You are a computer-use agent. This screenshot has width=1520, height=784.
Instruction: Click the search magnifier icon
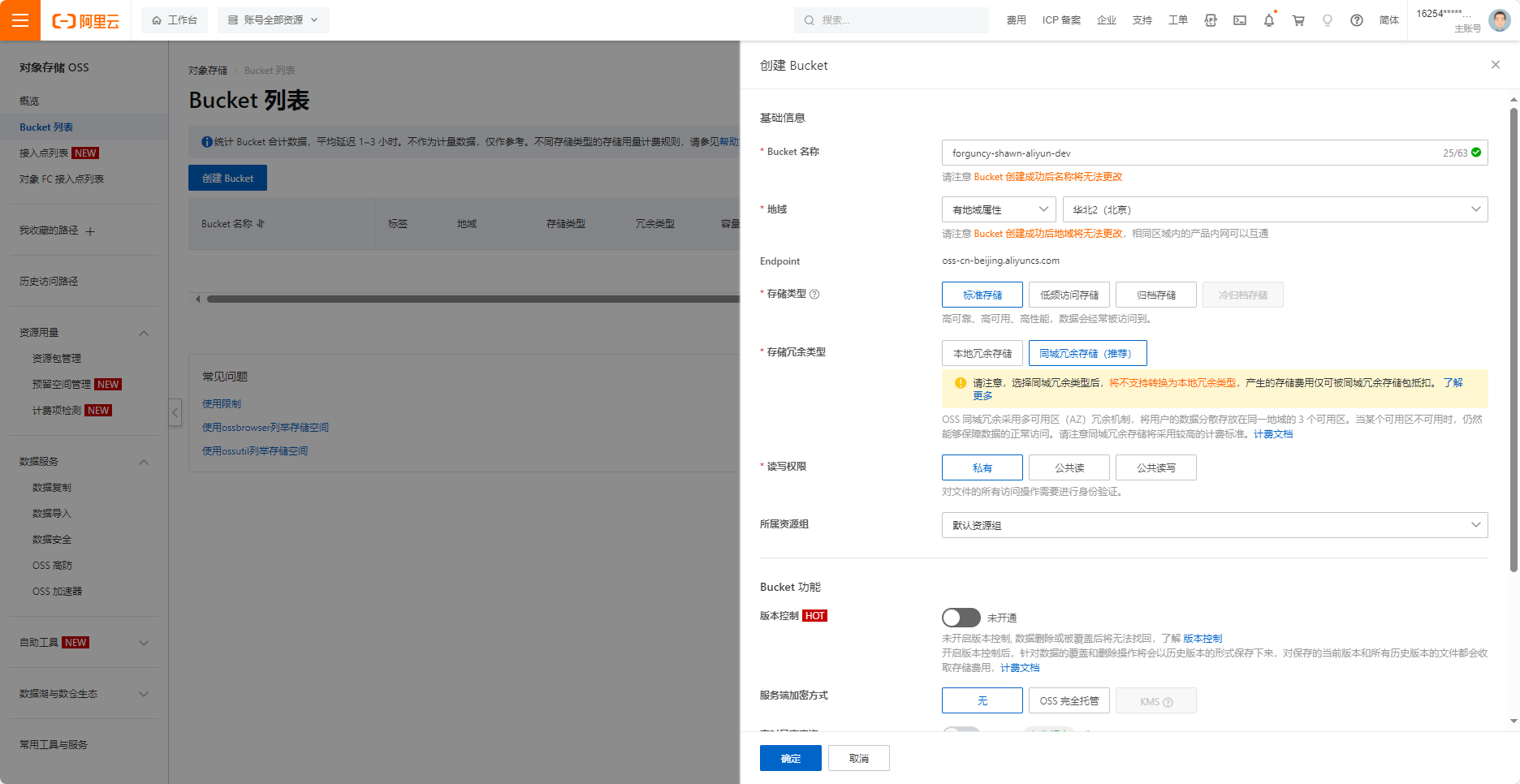[x=810, y=20]
